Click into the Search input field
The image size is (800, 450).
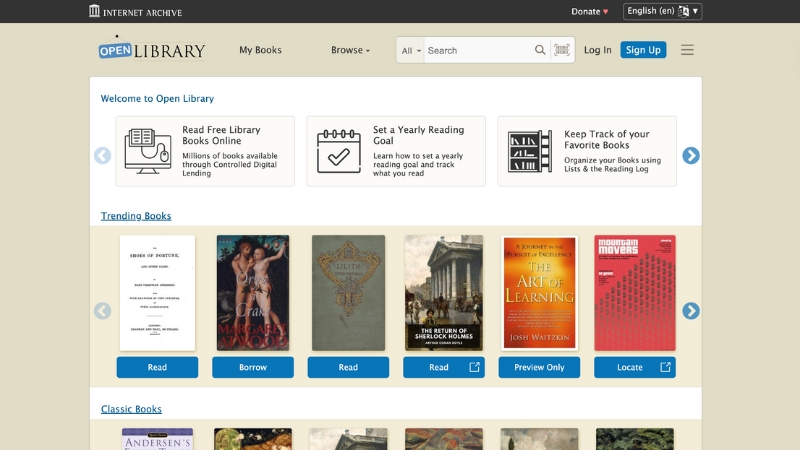(x=479, y=51)
